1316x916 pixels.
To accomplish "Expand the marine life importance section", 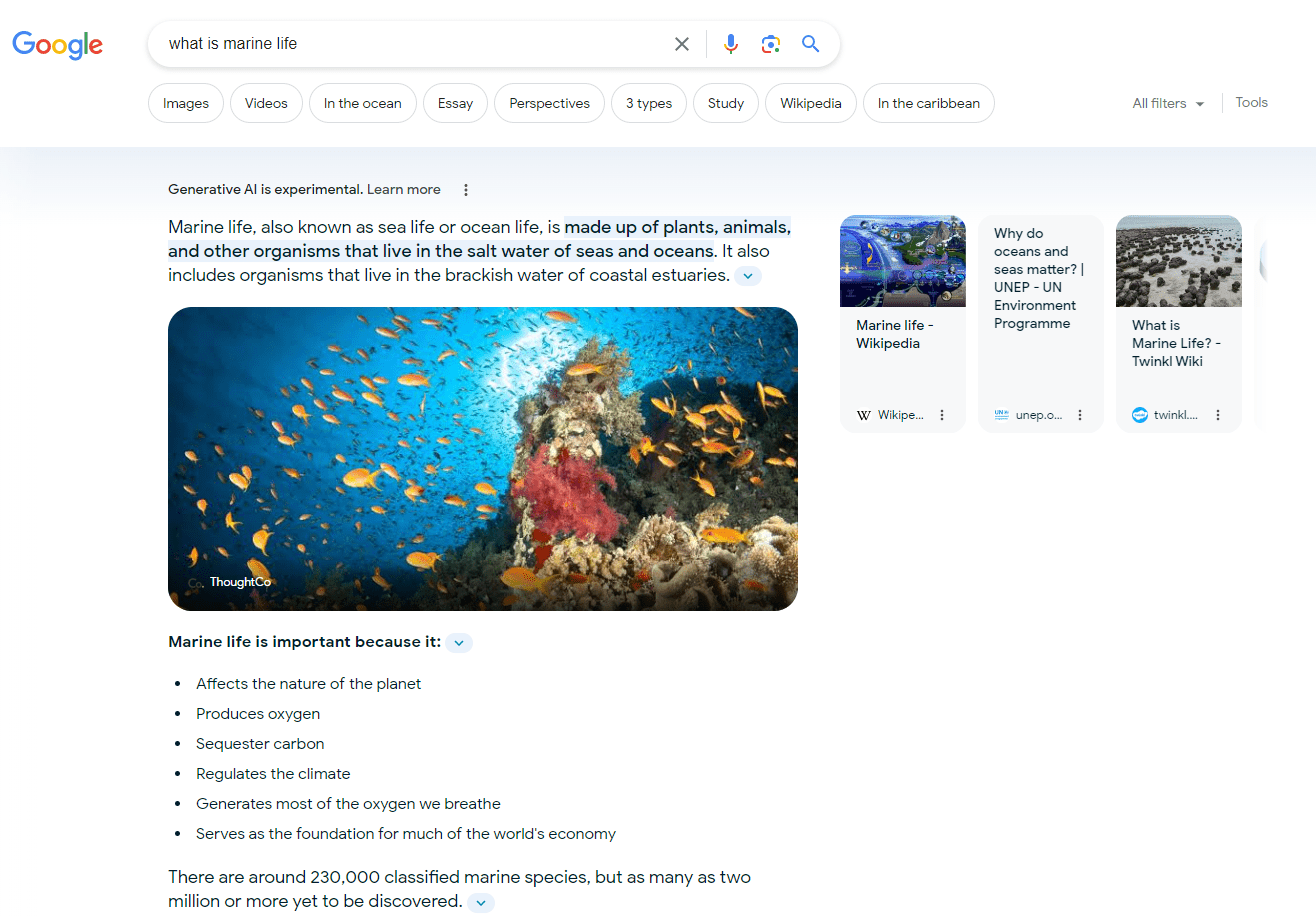I will point(459,642).
